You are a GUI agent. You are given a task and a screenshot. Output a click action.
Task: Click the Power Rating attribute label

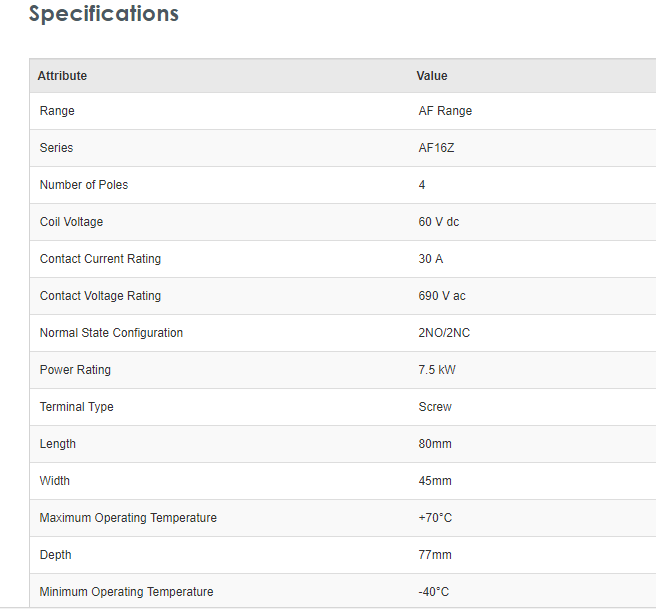75,370
